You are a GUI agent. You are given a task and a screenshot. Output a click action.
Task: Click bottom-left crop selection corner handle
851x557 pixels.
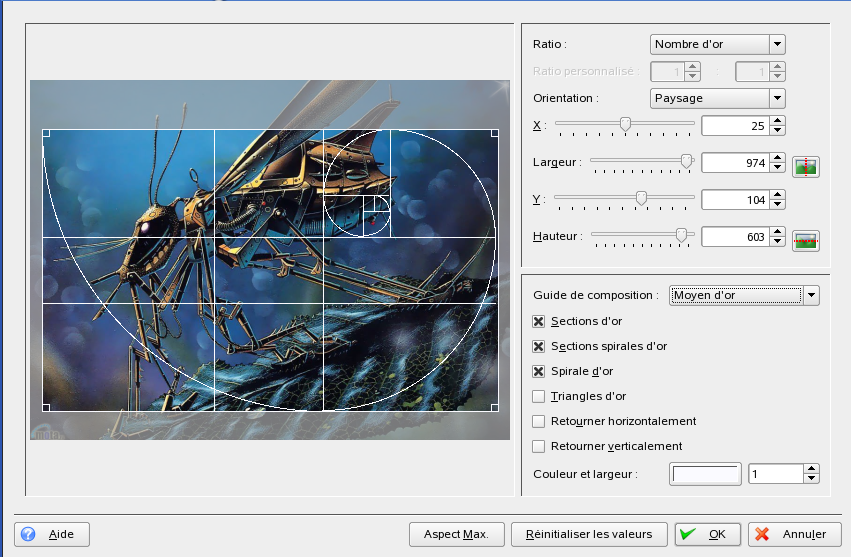click(46, 408)
